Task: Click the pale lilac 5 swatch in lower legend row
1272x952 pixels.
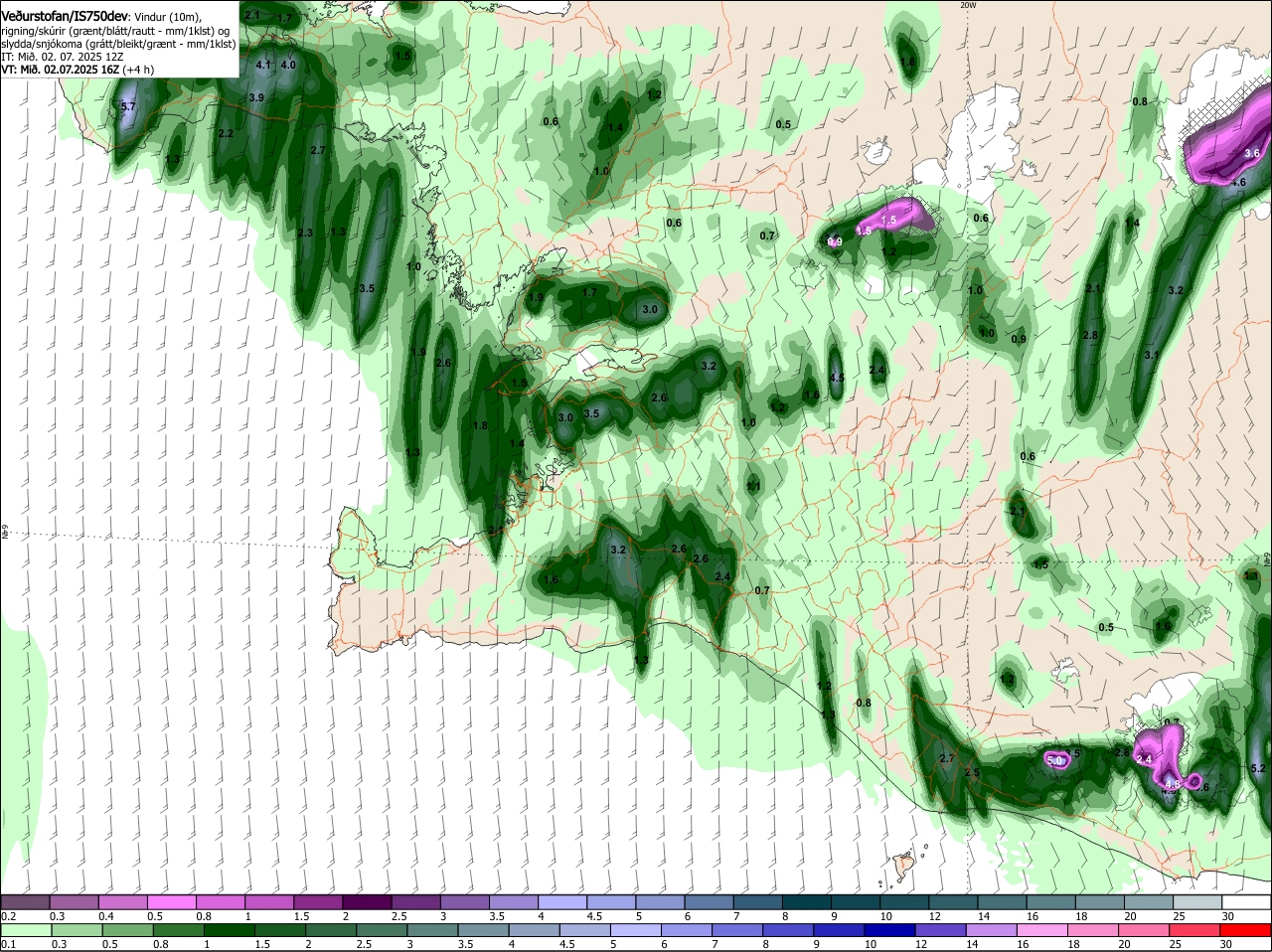Action: click(x=637, y=930)
